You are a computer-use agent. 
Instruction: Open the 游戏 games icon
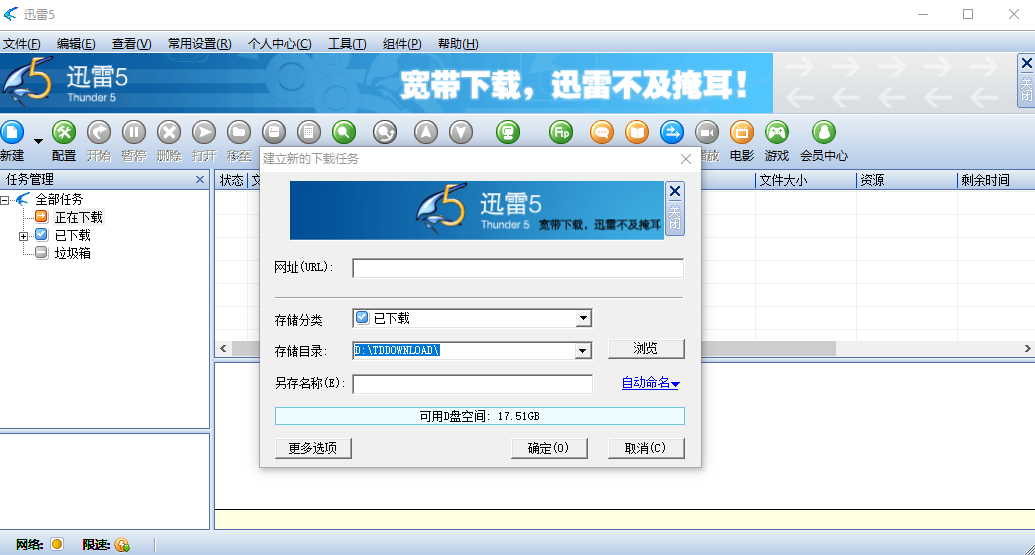coord(777,133)
